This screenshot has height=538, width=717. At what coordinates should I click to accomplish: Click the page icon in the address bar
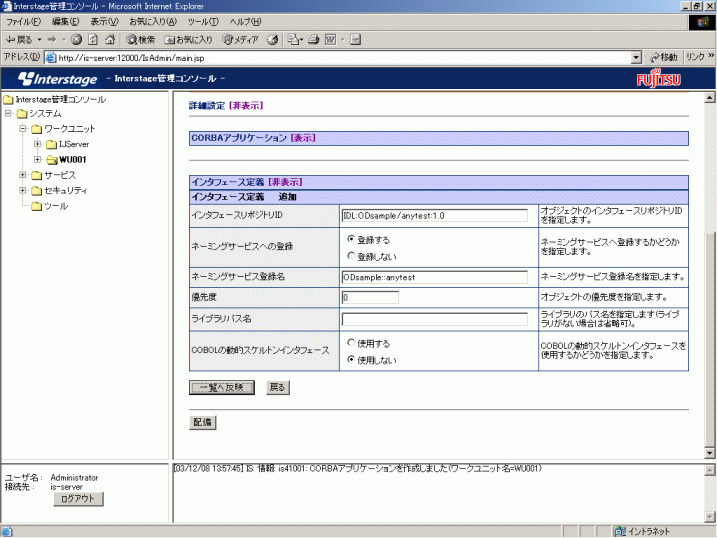[51, 58]
